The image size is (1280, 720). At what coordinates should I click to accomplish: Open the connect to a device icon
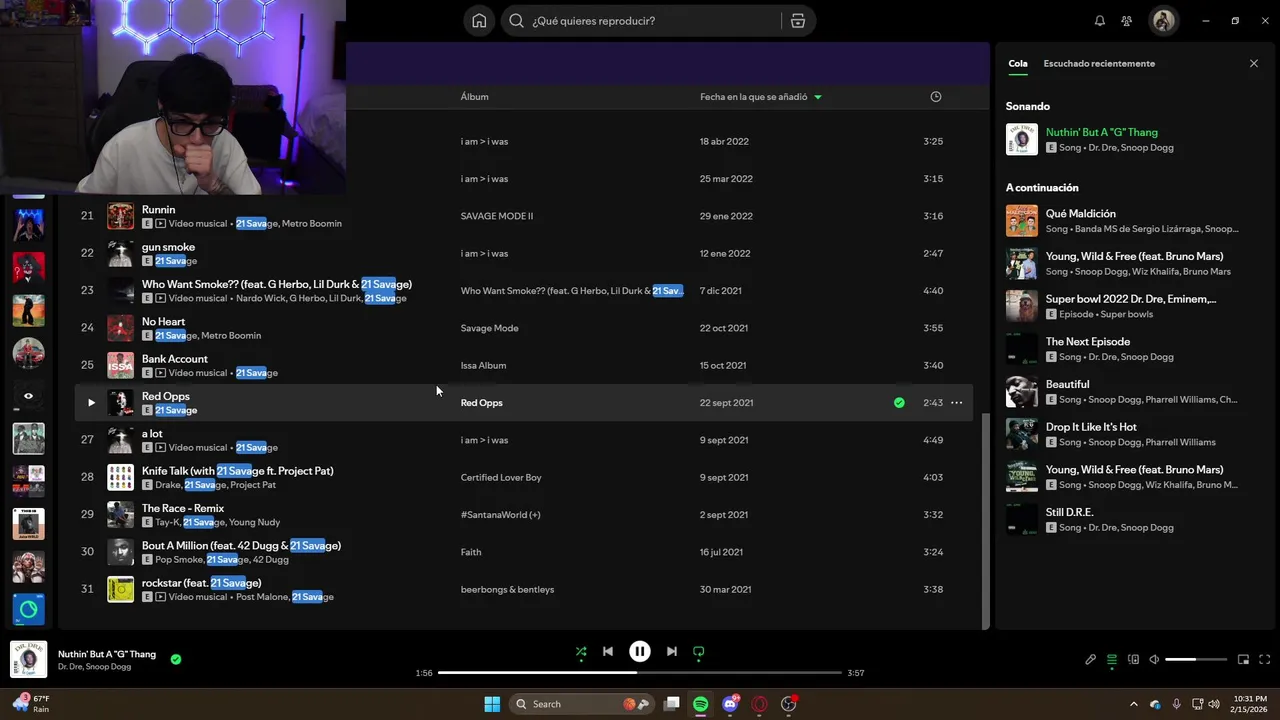tap(1133, 659)
